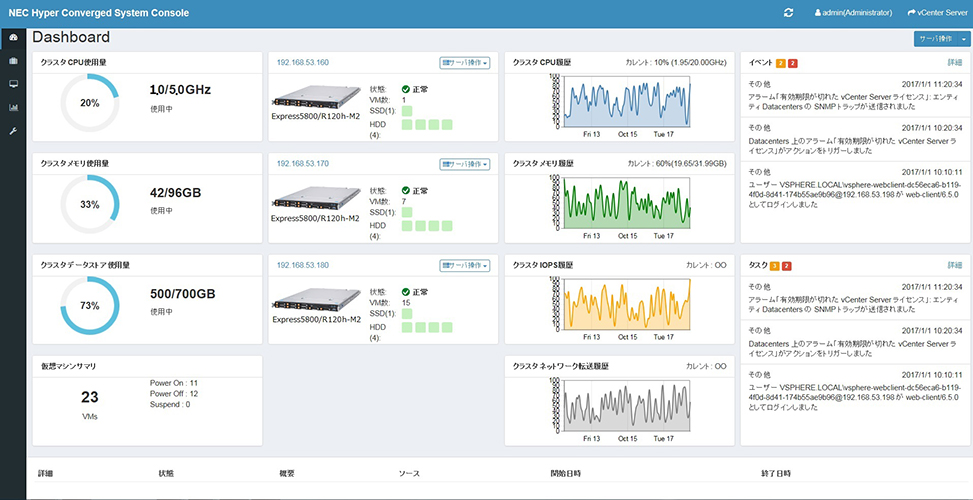Open admin(Administrator) user menu
The width and height of the screenshot is (973, 500).
tap(854, 12)
